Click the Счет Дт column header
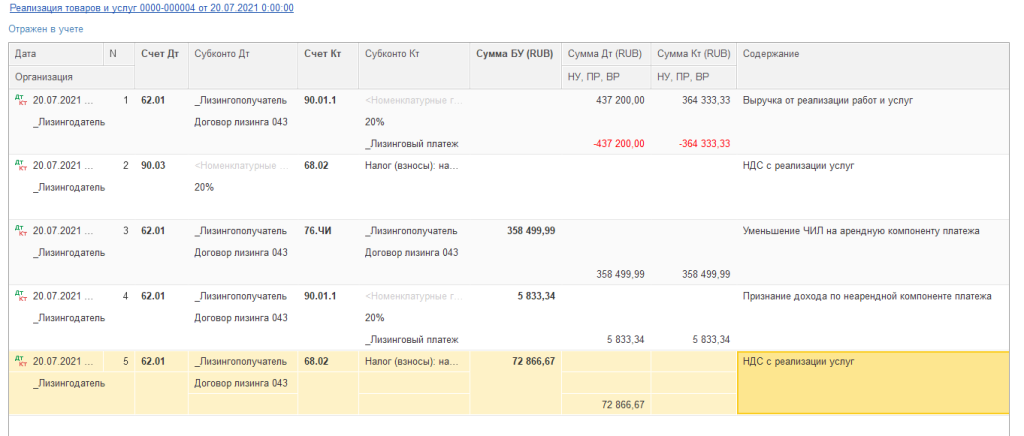This screenshot has width=1024, height=436. (x=159, y=53)
